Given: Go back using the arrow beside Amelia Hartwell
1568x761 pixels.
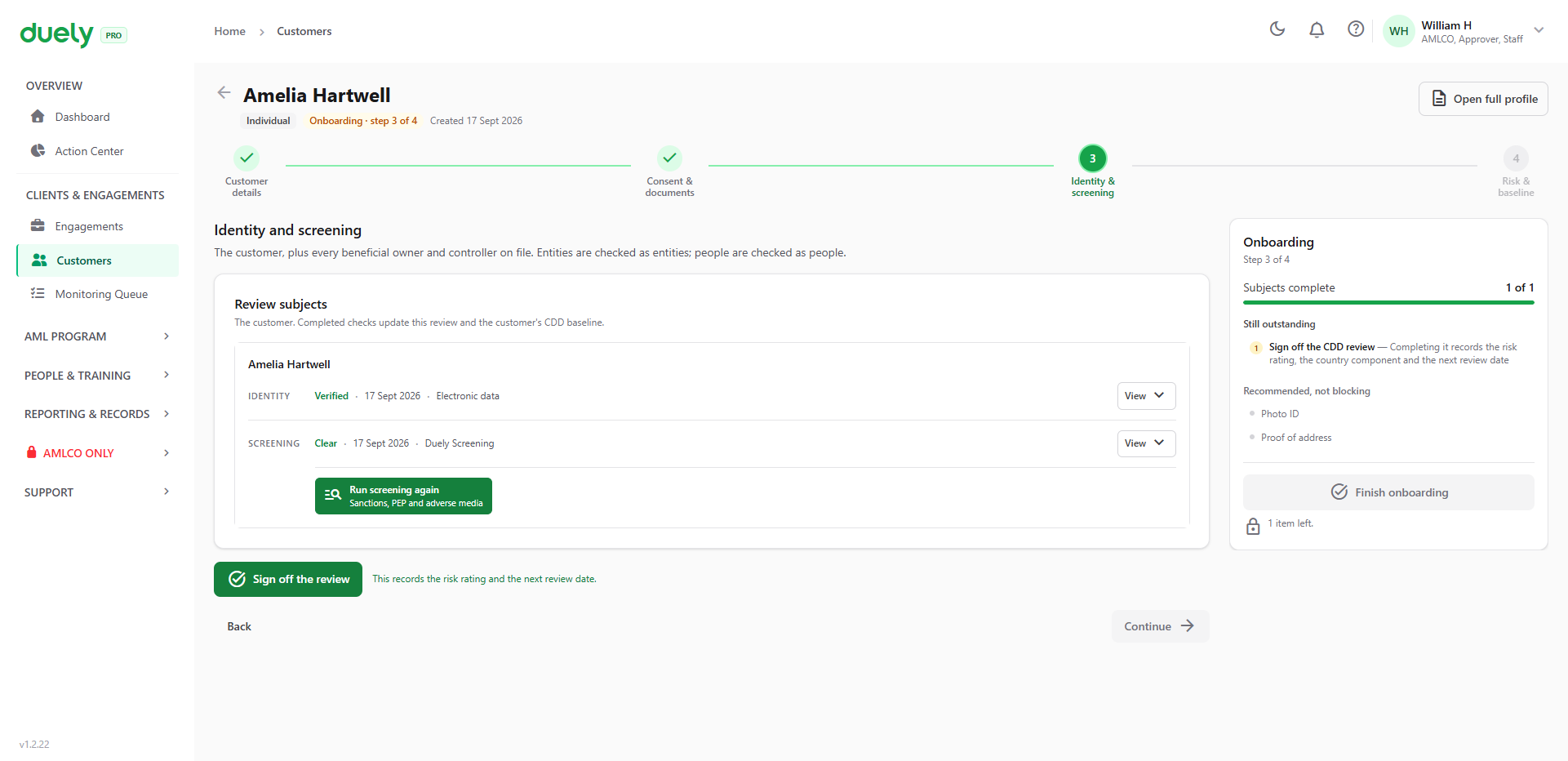Looking at the screenshot, I should pyautogui.click(x=224, y=92).
